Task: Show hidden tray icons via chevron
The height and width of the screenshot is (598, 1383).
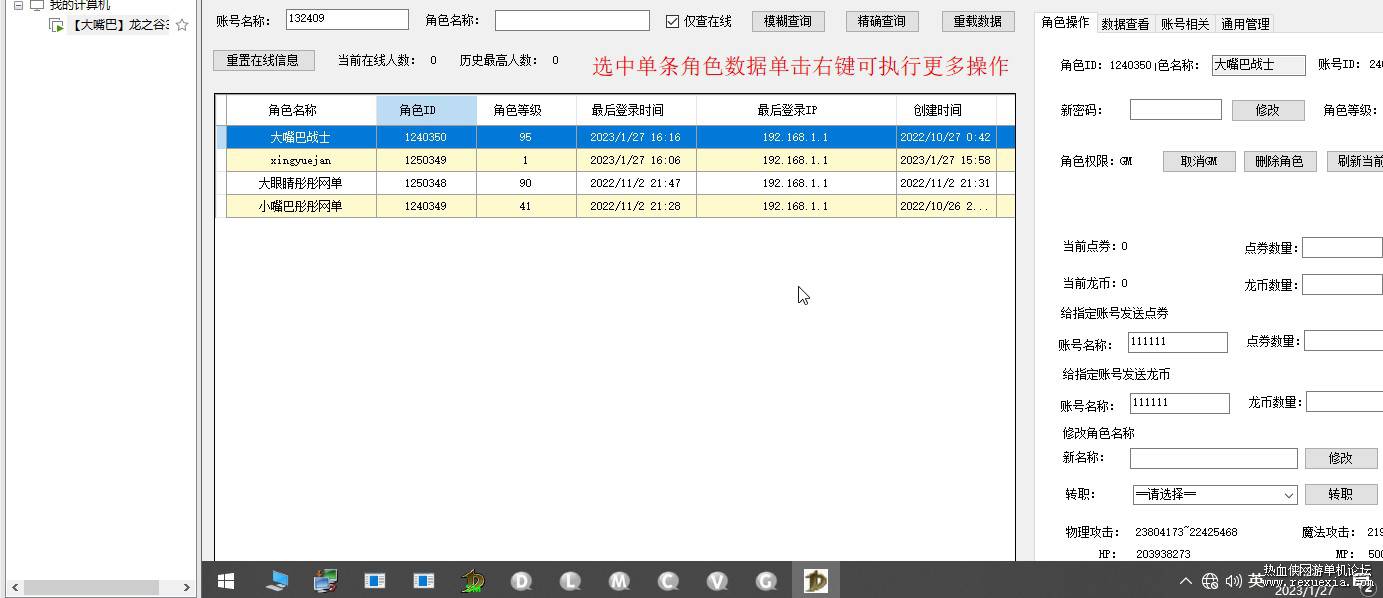Action: [x=1186, y=581]
